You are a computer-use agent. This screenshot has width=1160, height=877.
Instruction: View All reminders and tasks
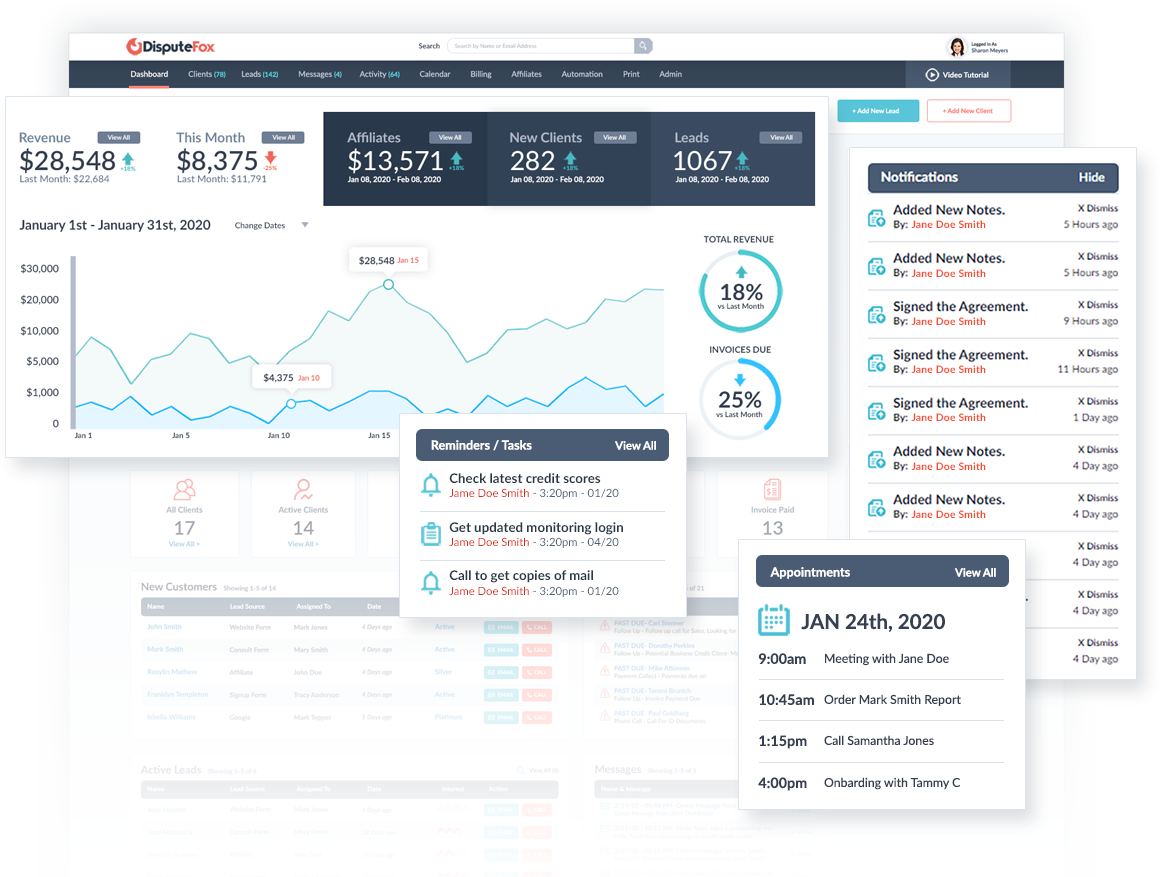[x=635, y=445]
